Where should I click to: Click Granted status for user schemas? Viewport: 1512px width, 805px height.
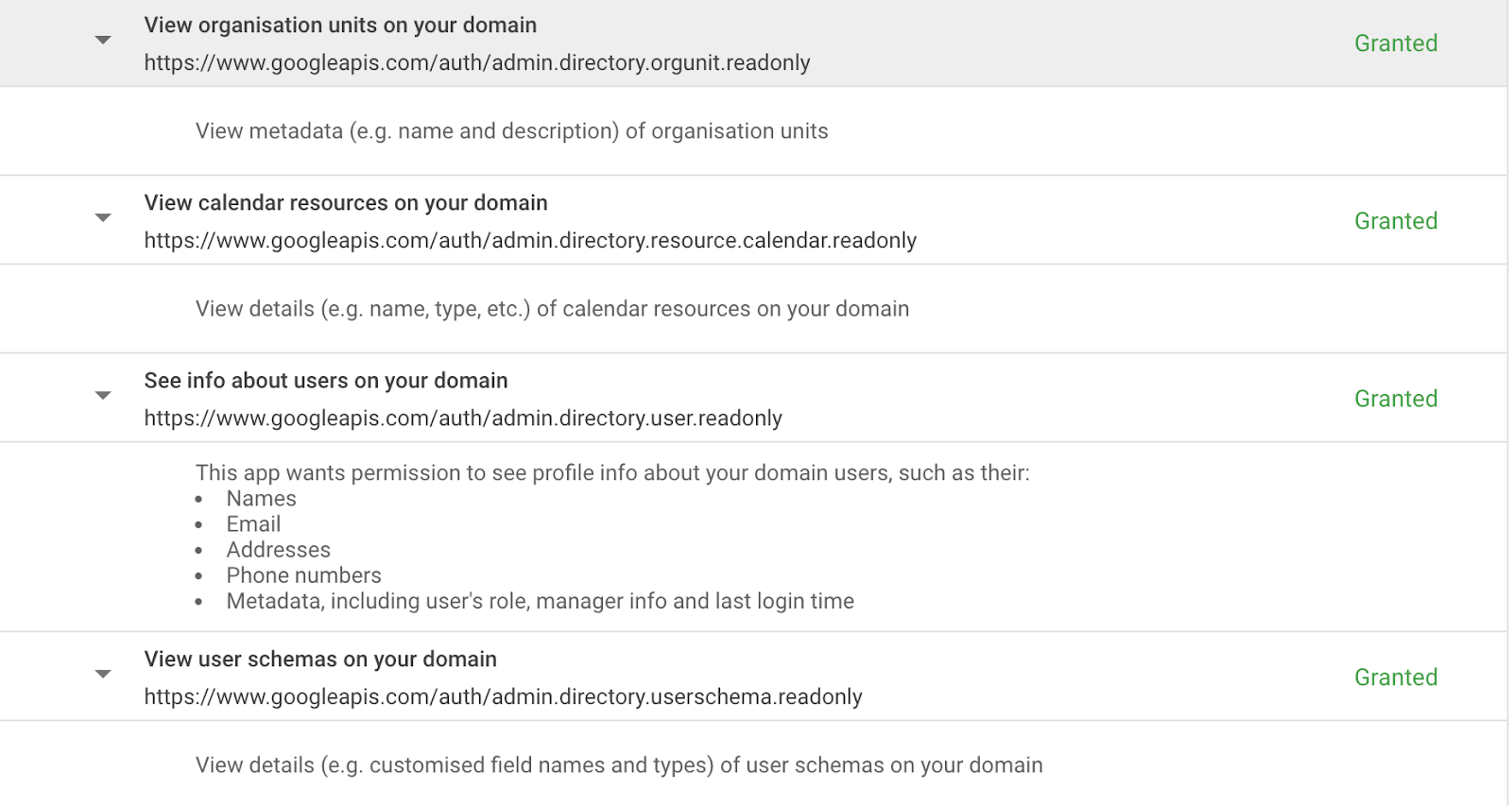tap(1396, 677)
